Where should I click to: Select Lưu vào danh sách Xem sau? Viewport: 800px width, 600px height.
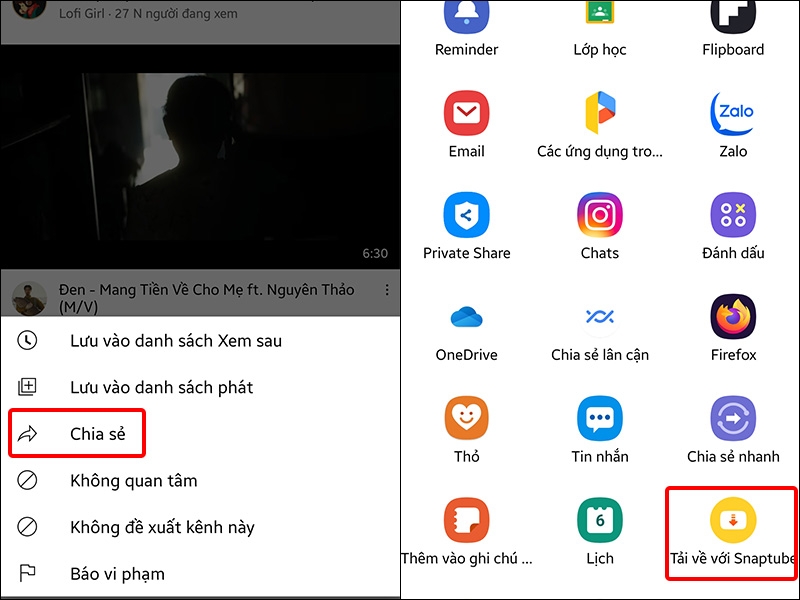(200, 340)
